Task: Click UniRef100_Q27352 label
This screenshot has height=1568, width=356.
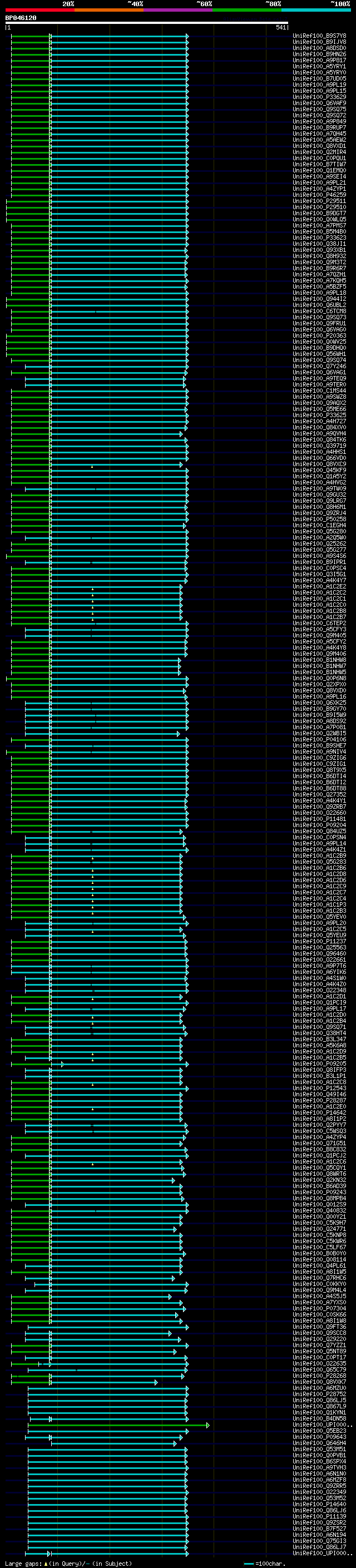Action: (319, 794)
